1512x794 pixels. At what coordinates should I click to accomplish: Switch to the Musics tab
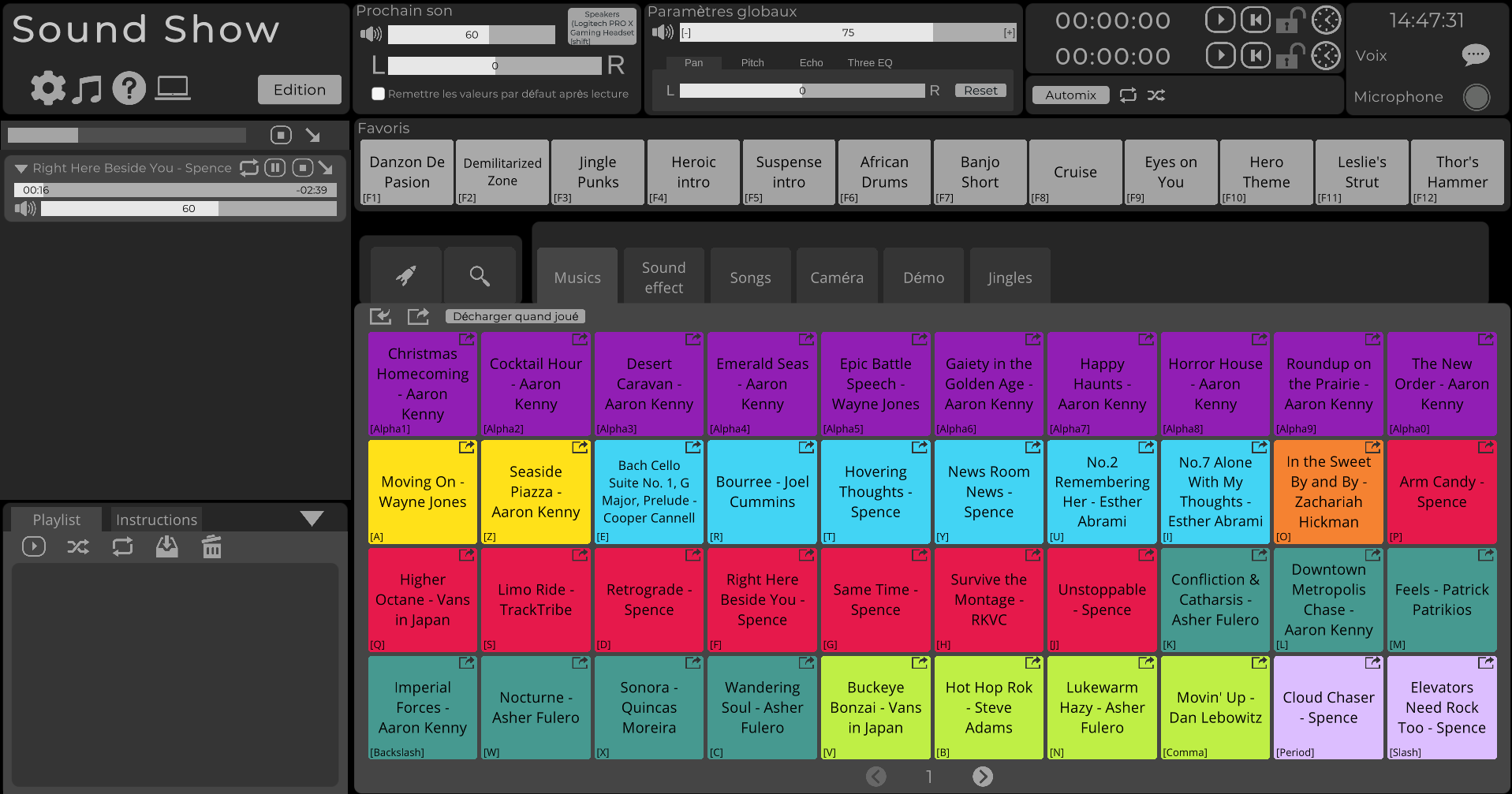[577, 278]
